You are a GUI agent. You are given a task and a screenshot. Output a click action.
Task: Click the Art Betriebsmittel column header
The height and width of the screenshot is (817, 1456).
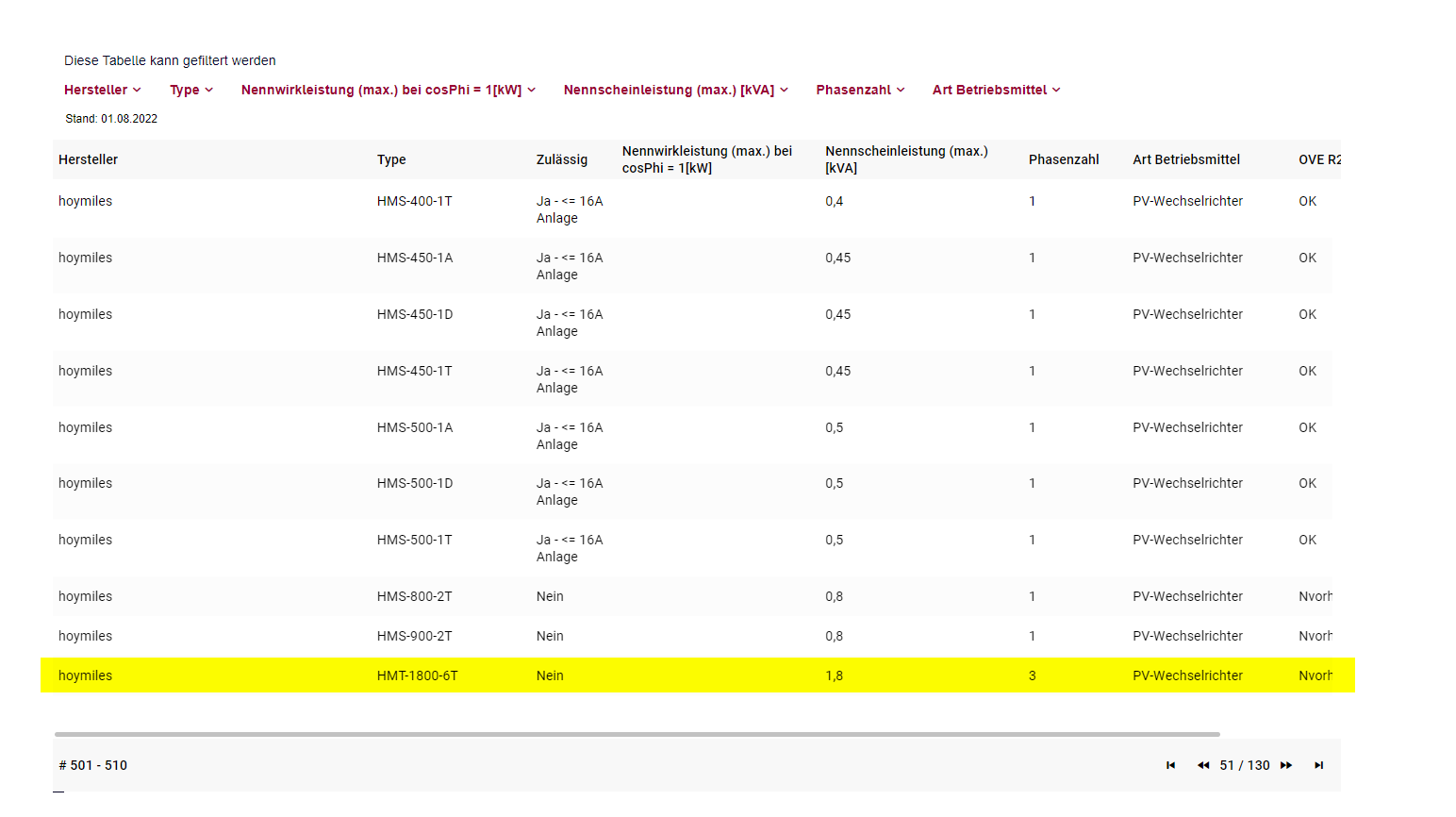click(1186, 159)
